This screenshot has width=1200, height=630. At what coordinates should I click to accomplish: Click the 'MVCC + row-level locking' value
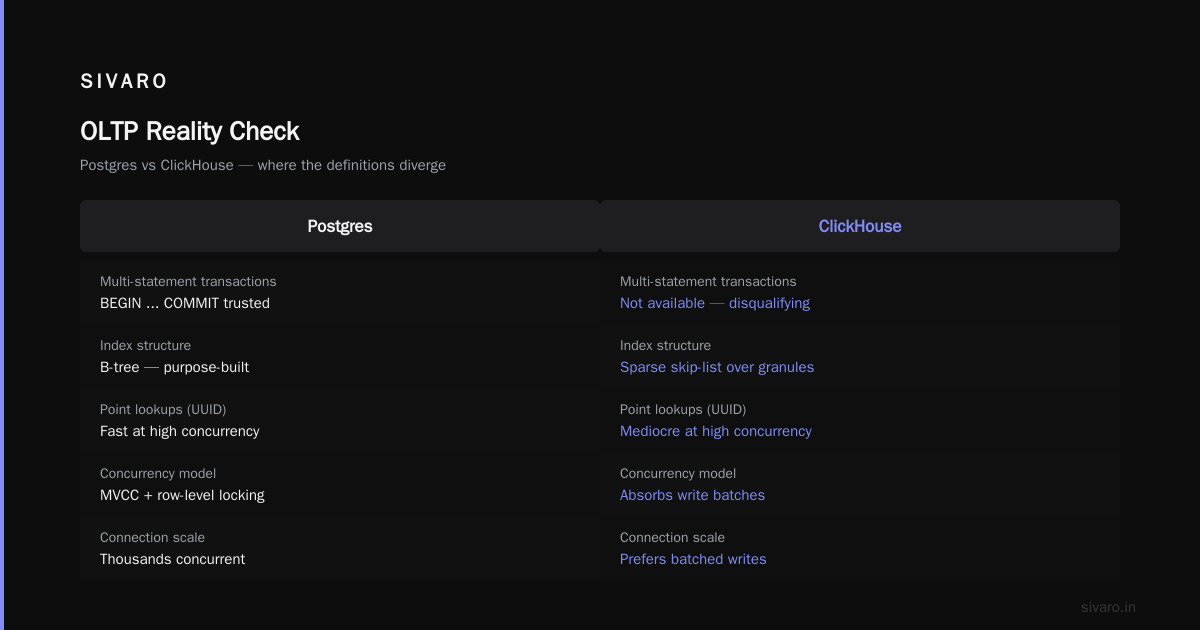[x=182, y=495]
